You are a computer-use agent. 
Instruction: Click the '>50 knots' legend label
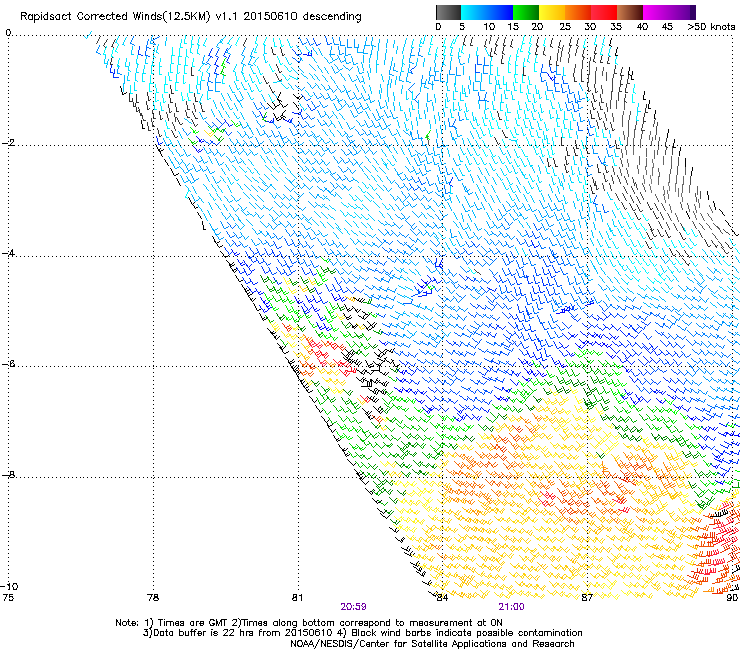[x=711, y=27]
